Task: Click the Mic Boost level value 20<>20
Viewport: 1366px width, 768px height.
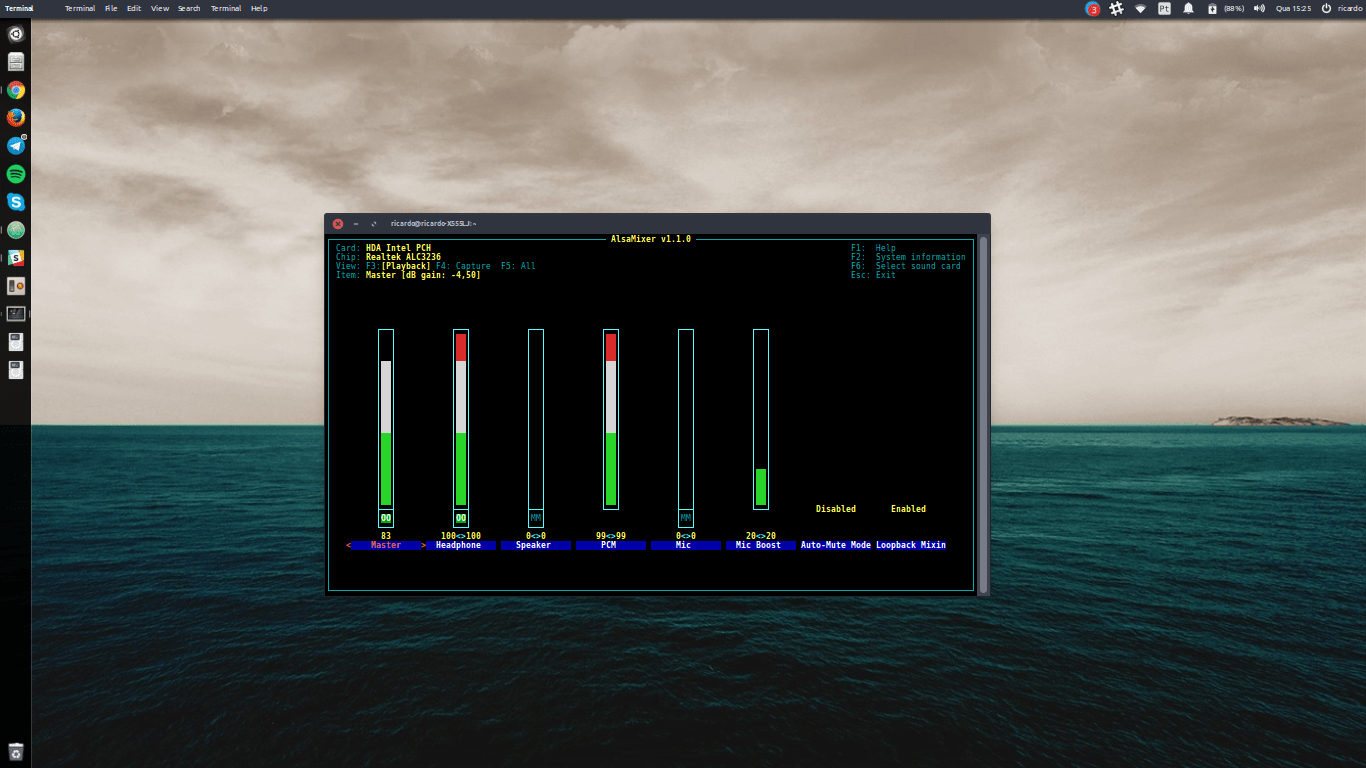Action: pyautogui.click(x=761, y=536)
